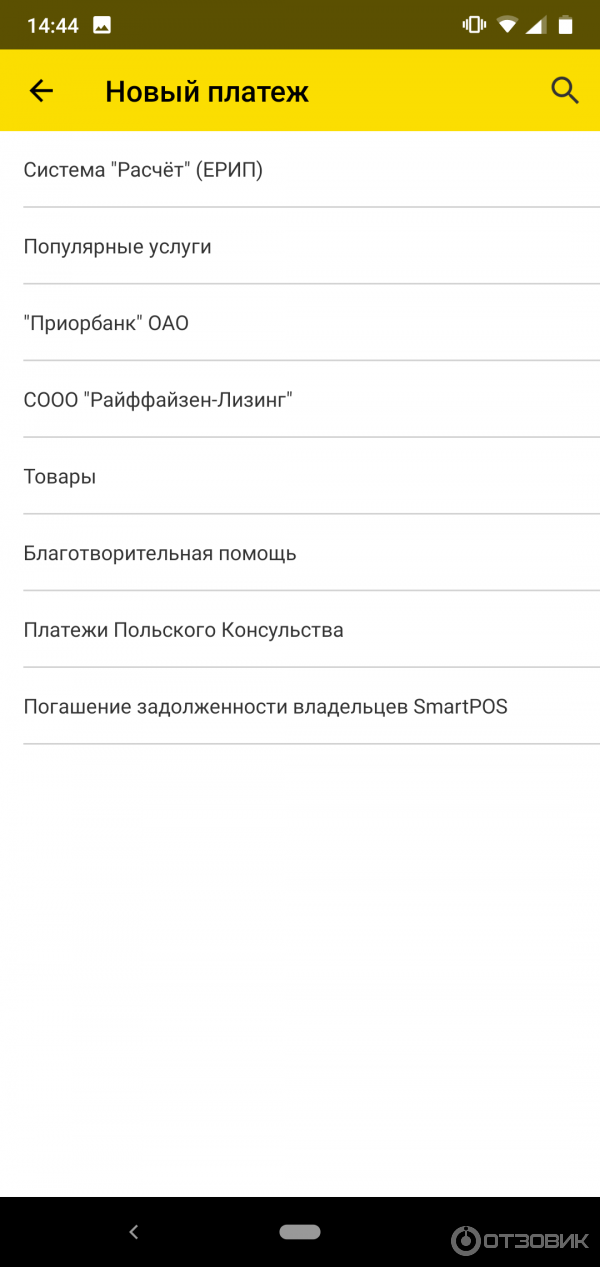Viewport: 600px width, 1267px height.
Task: Click the Отзовик watermark logo
Action: click(x=521, y=1240)
